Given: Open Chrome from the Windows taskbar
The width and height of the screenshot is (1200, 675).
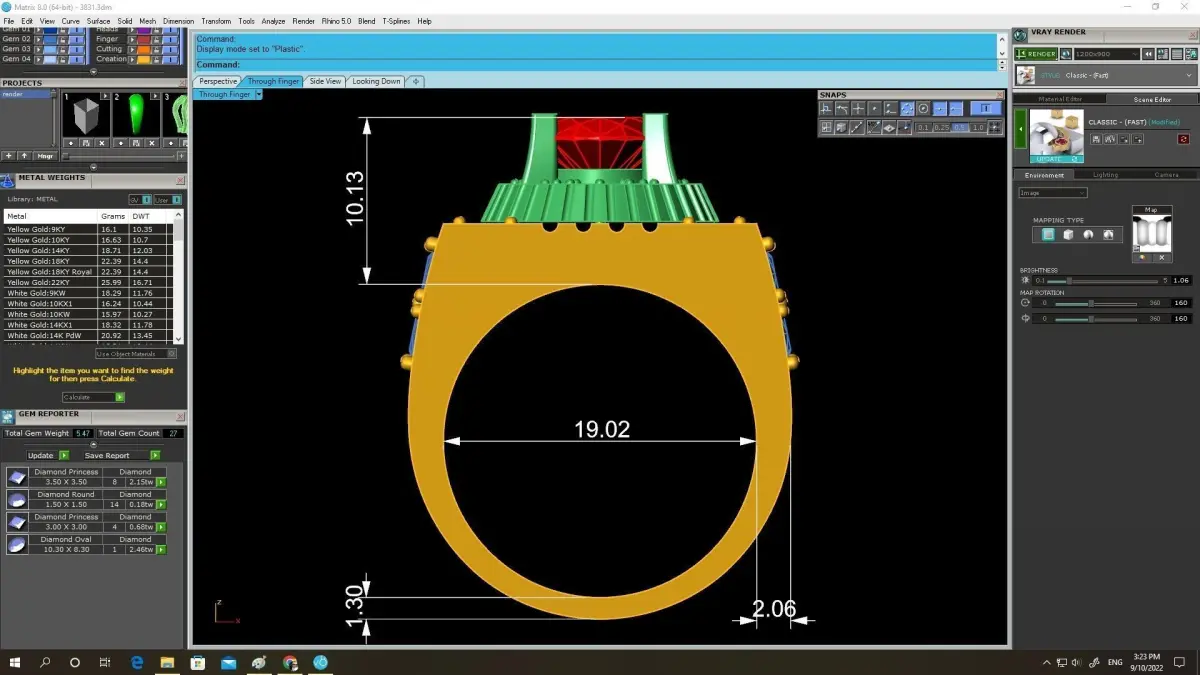Looking at the screenshot, I should click(x=290, y=662).
